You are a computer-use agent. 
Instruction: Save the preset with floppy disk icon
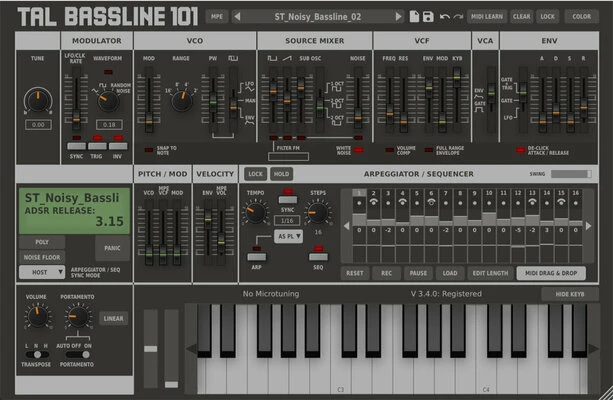(x=428, y=16)
